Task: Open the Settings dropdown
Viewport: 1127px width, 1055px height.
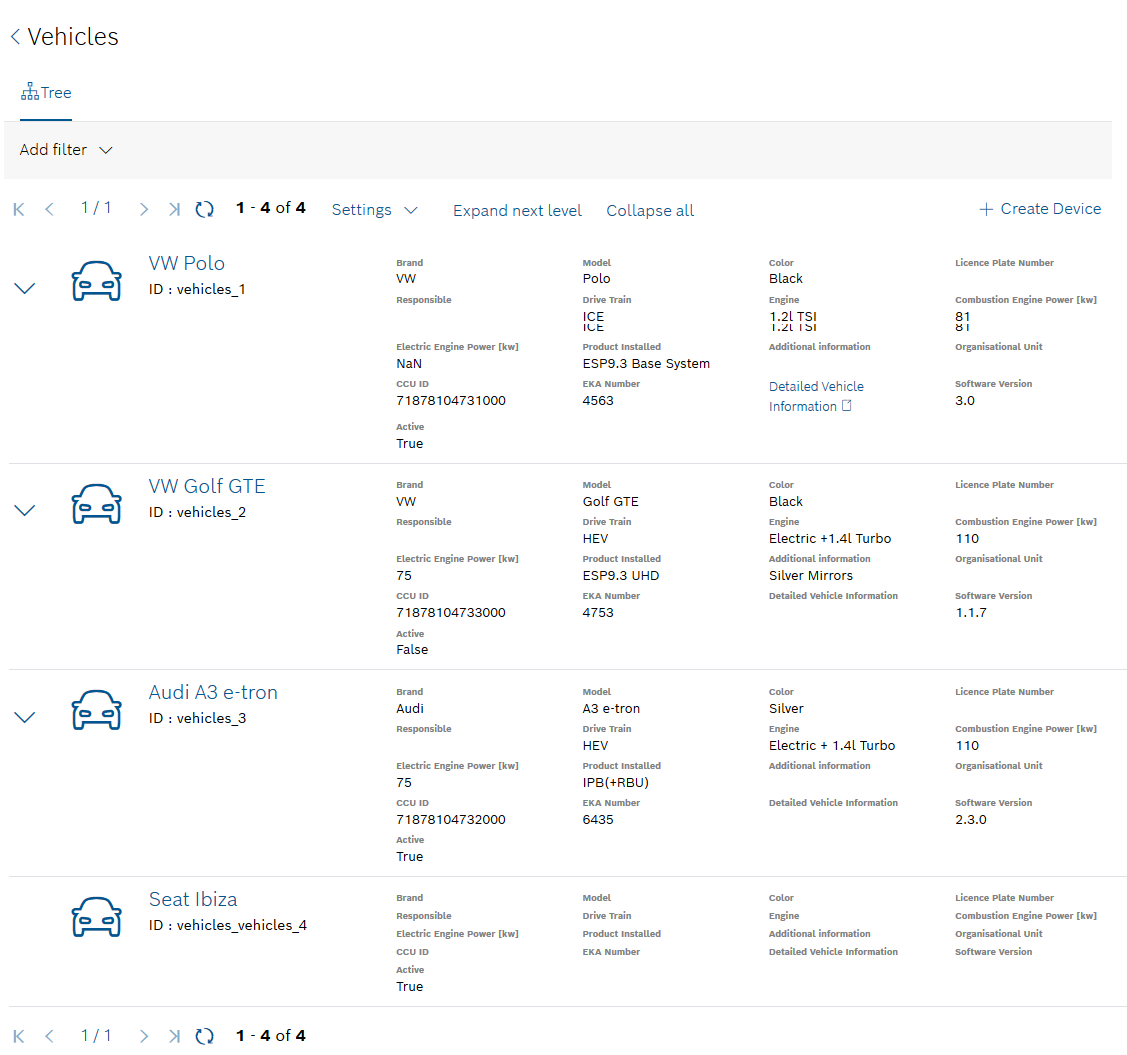Action: pyautogui.click(x=374, y=210)
